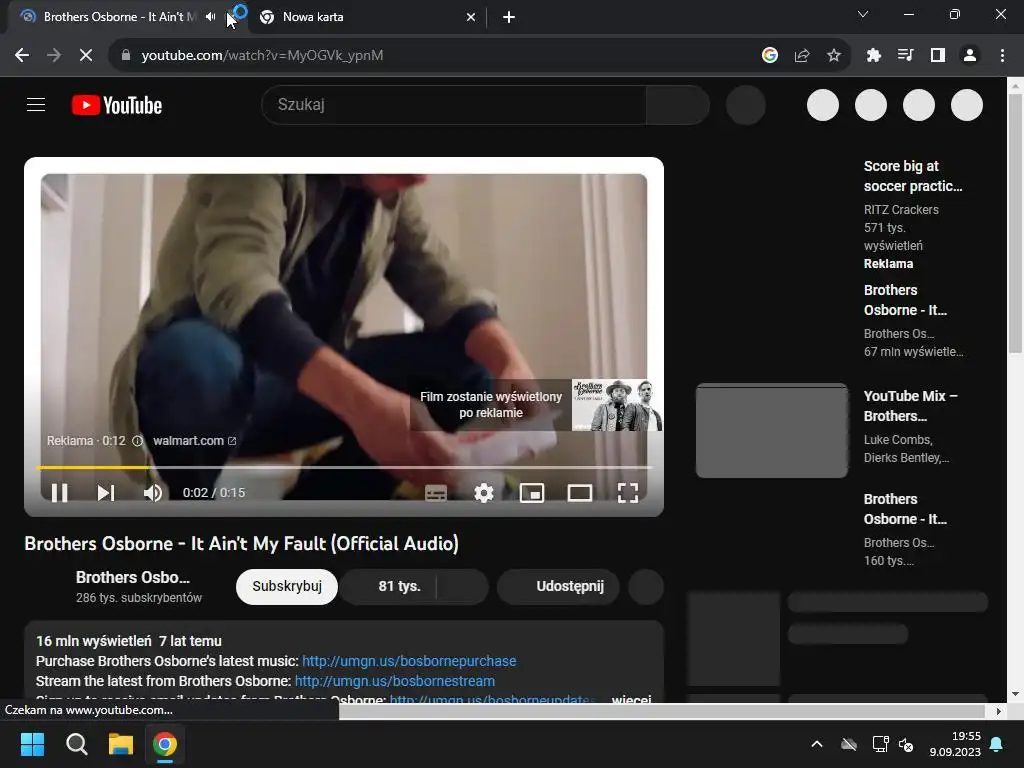1024x768 pixels.
Task: Show ad info via the info icon
Action: point(137,441)
